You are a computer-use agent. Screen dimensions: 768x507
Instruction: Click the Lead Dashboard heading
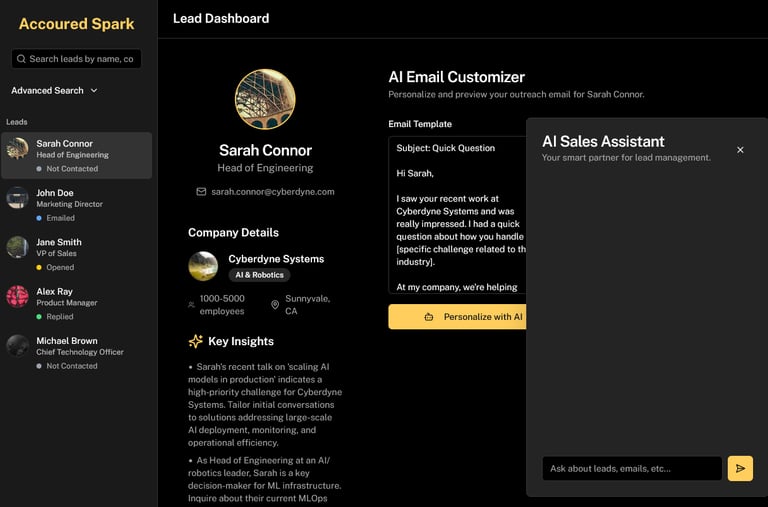point(221,19)
